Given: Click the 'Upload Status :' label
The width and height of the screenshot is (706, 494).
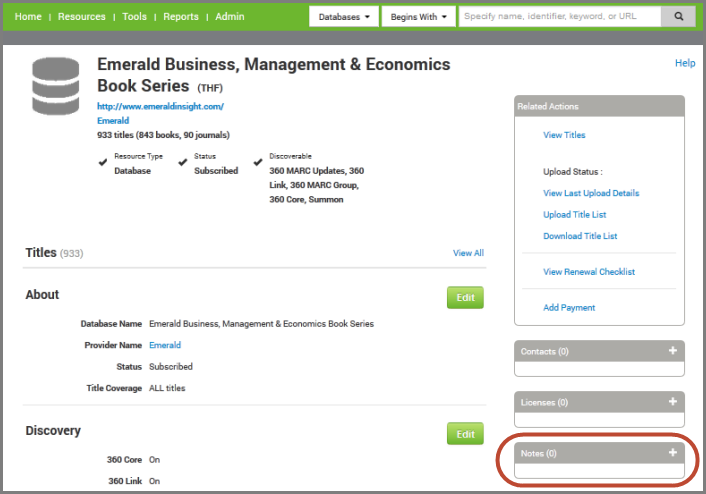Looking at the screenshot, I should pos(573,172).
